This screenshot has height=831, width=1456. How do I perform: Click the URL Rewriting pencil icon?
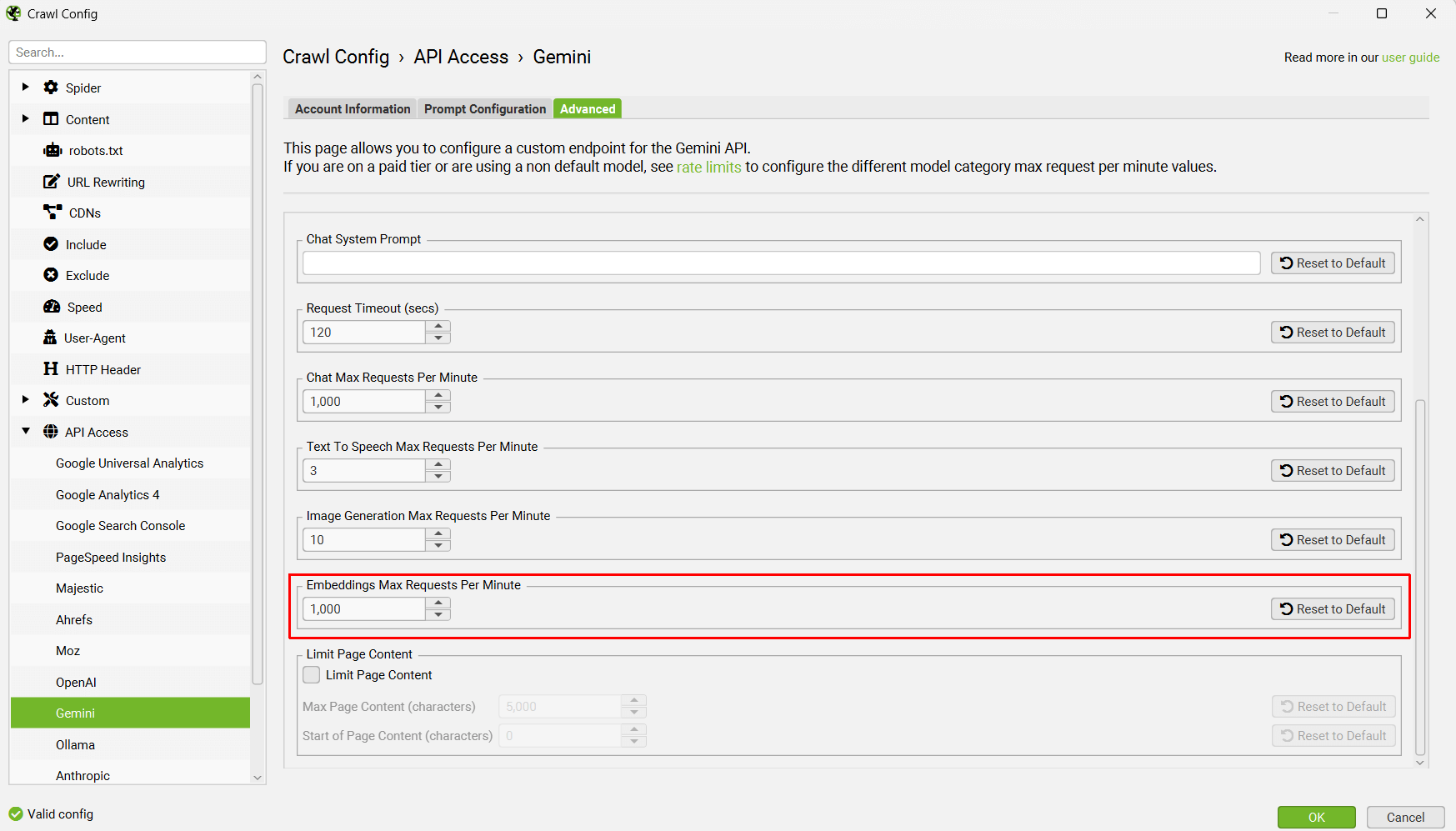(52, 182)
